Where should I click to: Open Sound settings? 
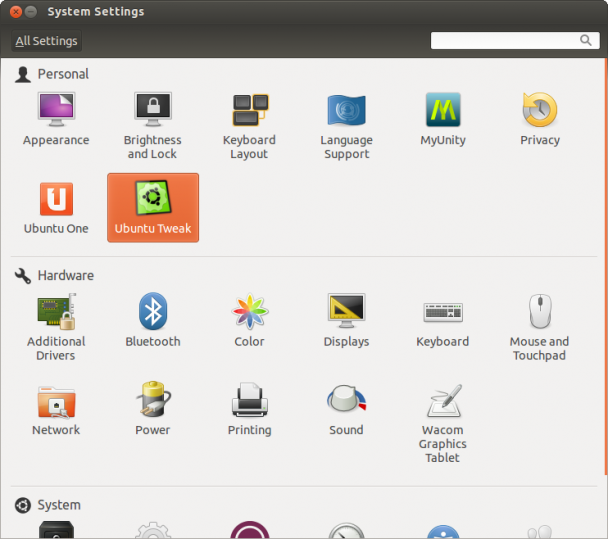(x=346, y=409)
